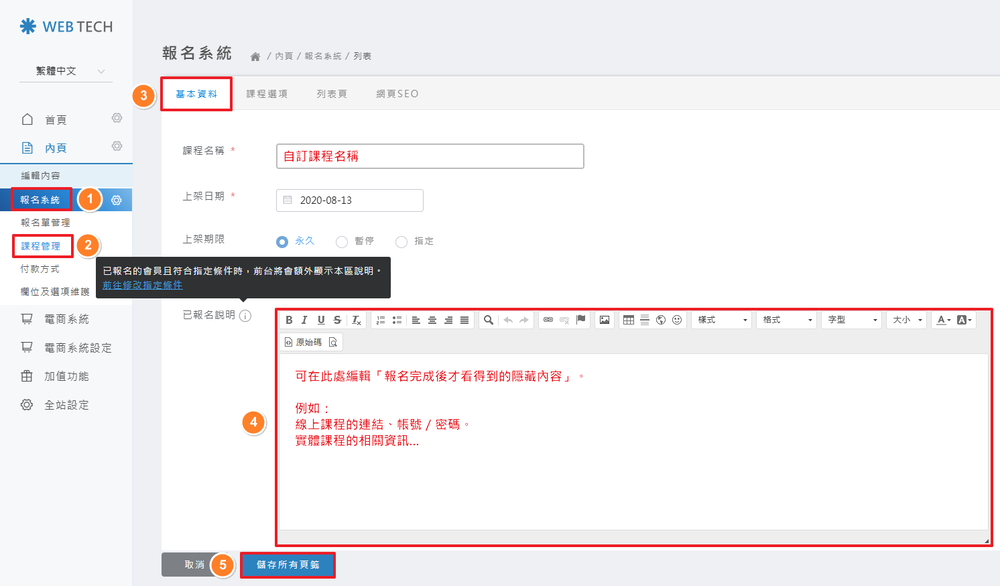Click the find magnifier icon in the toolbar
Viewport: 1000px width, 586px height.
(x=489, y=320)
